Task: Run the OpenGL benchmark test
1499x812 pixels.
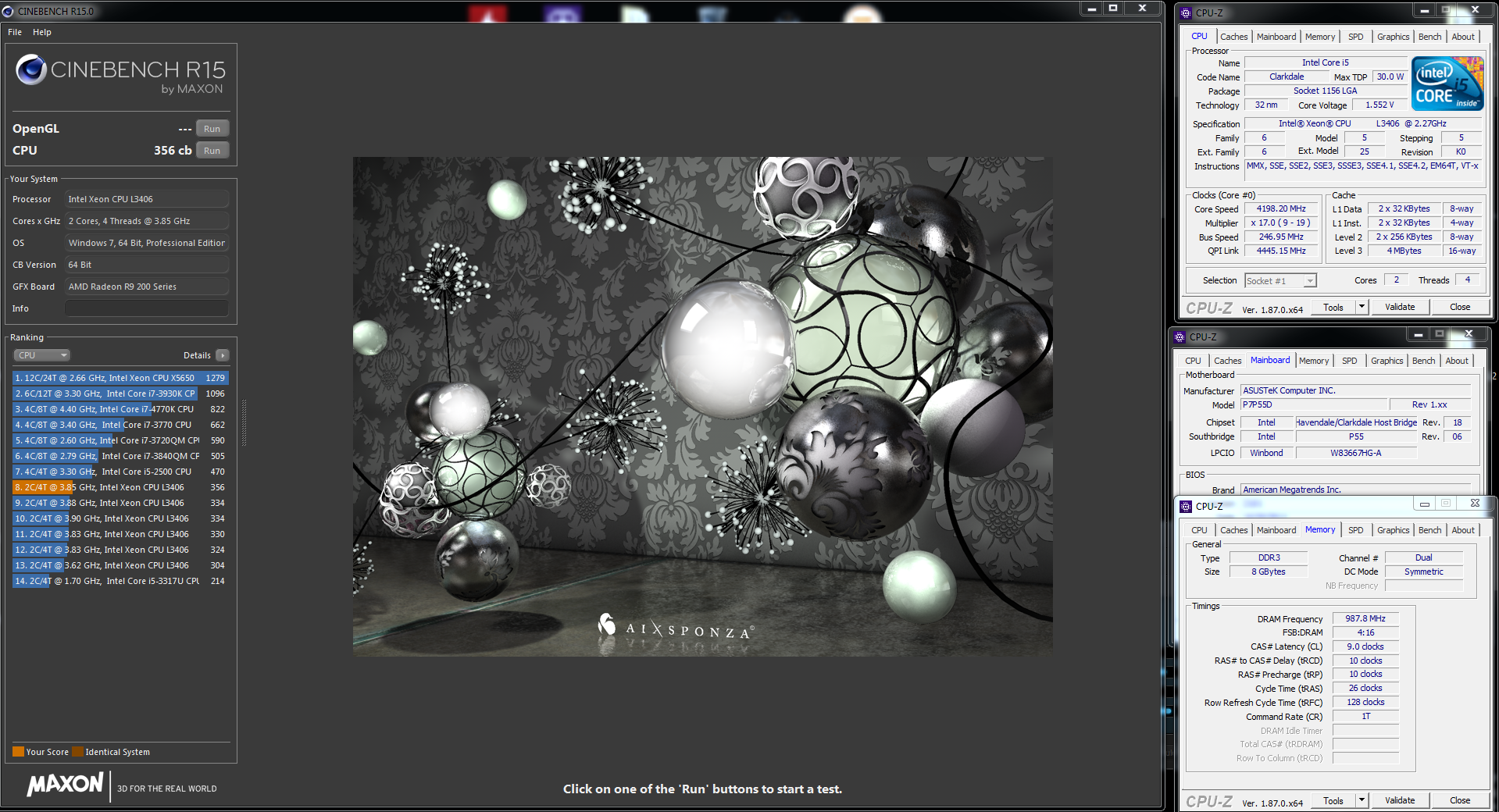Action: coord(212,129)
